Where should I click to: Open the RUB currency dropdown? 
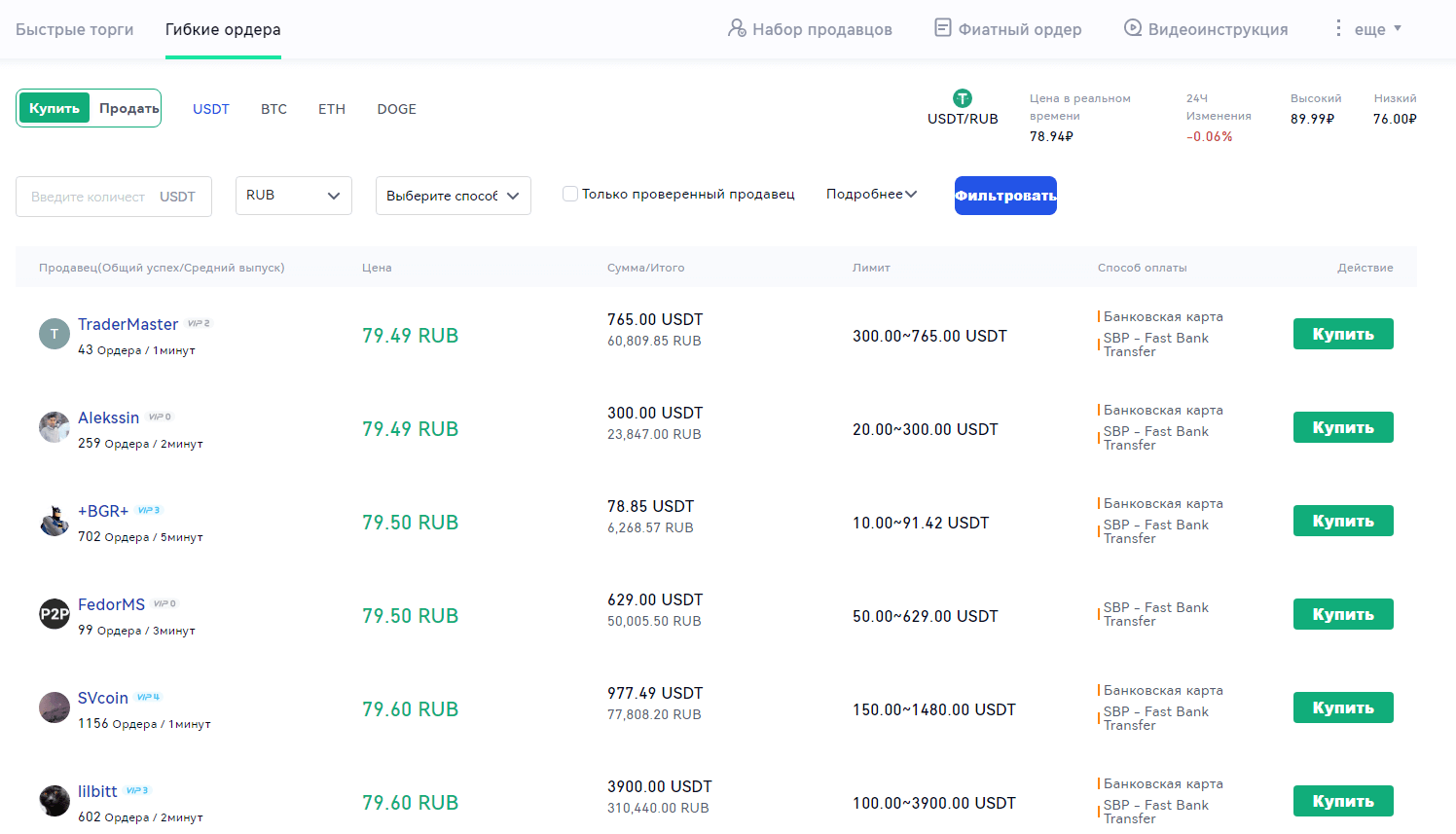pyautogui.click(x=293, y=196)
